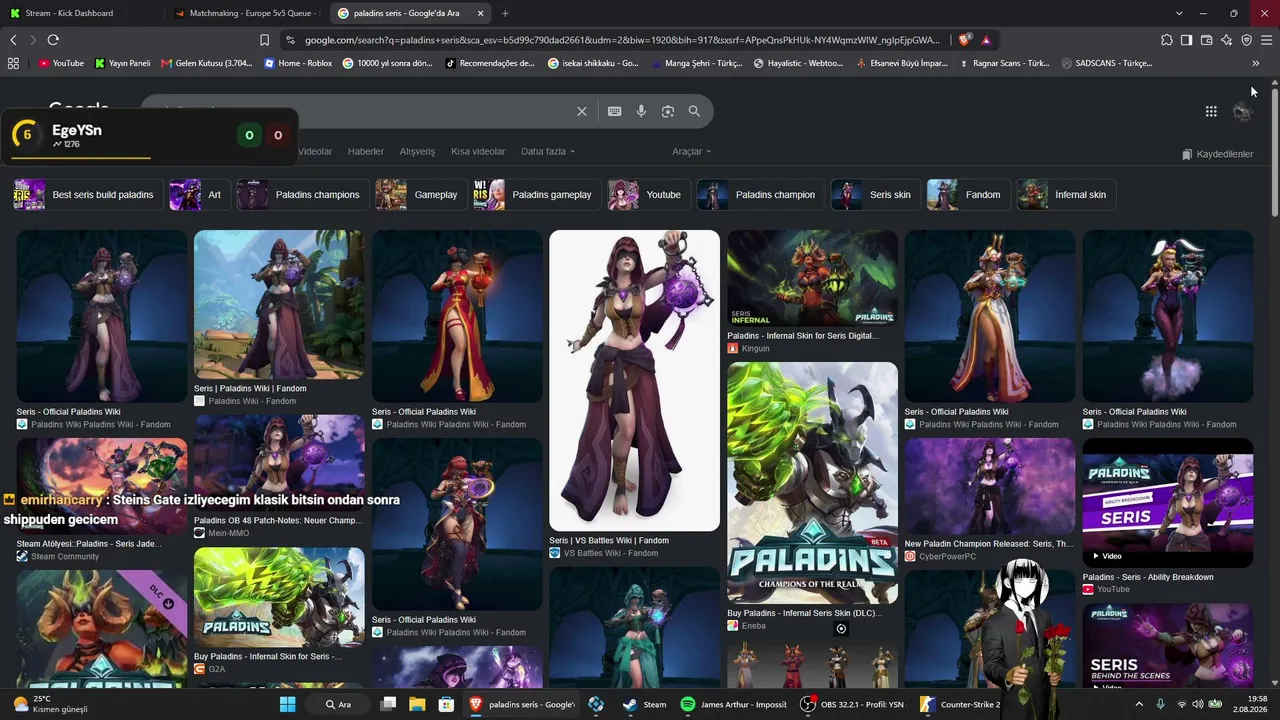Expand the Araçlar tools dropdown
This screenshot has height=720, width=1280.
click(692, 152)
